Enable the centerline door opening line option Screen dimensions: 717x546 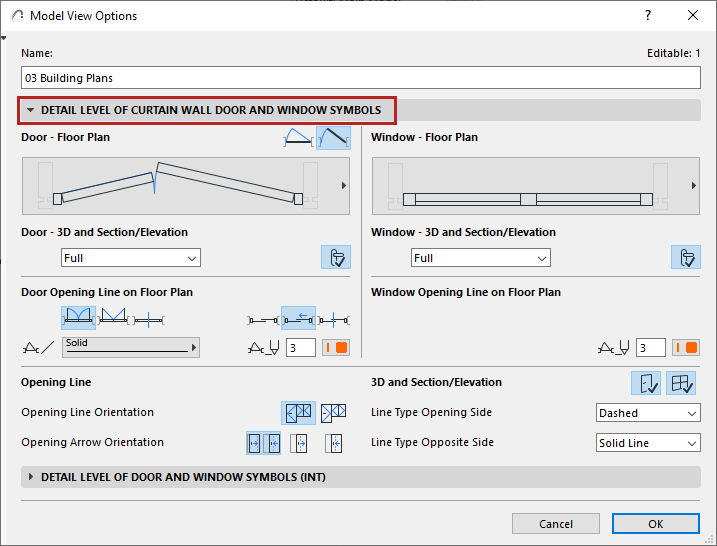pos(147,318)
